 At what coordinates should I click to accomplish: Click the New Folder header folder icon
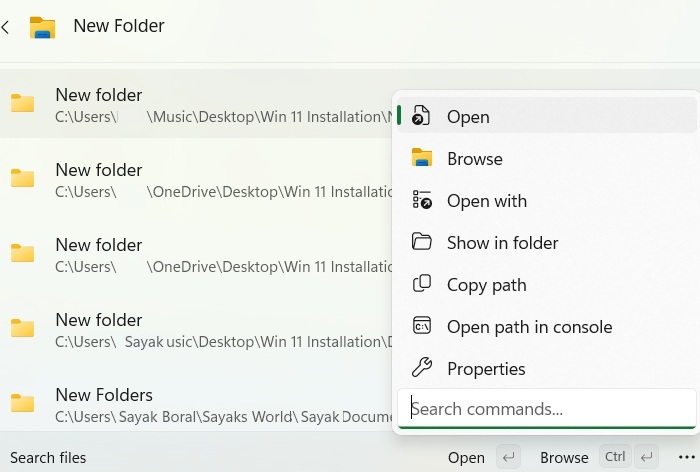(x=42, y=27)
